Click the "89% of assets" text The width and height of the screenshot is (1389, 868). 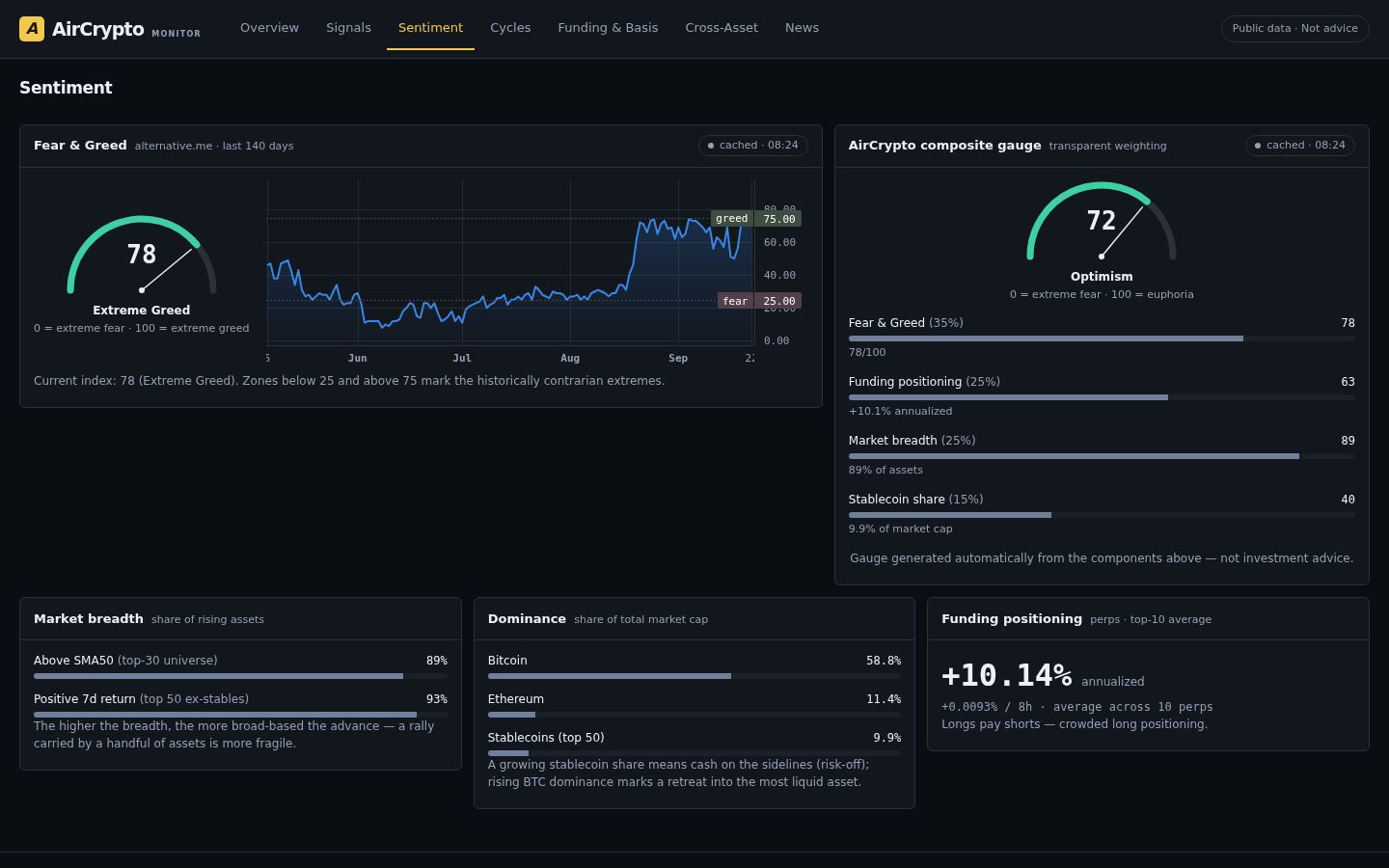coord(885,470)
